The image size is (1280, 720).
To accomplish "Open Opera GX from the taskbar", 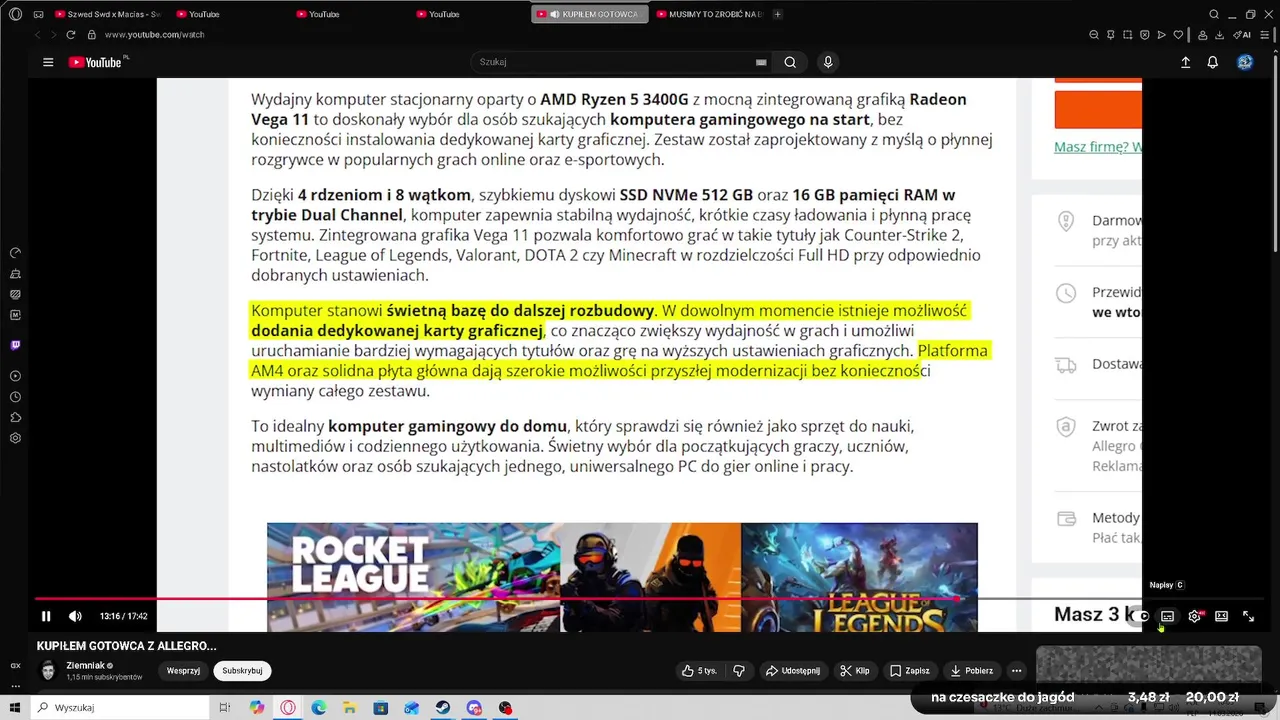I will pos(288,708).
